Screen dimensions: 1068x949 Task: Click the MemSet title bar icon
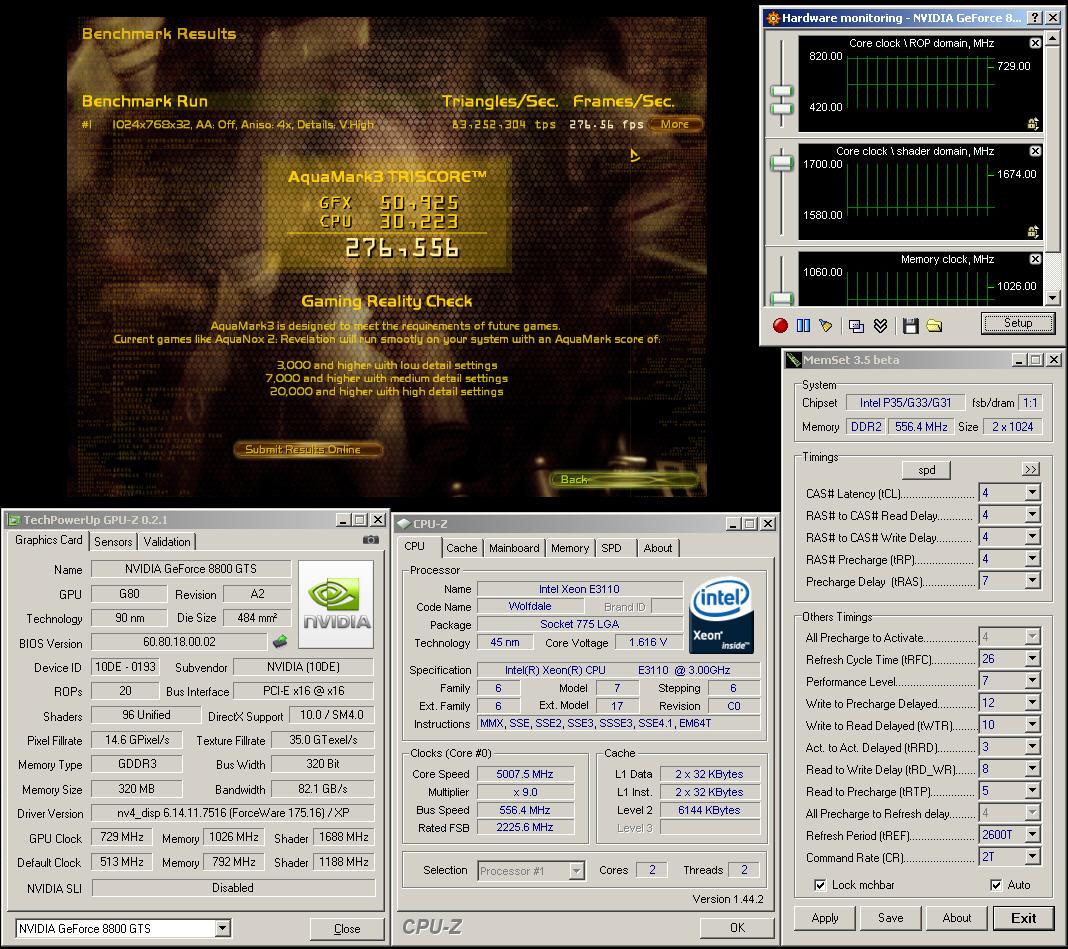click(794, 360)
